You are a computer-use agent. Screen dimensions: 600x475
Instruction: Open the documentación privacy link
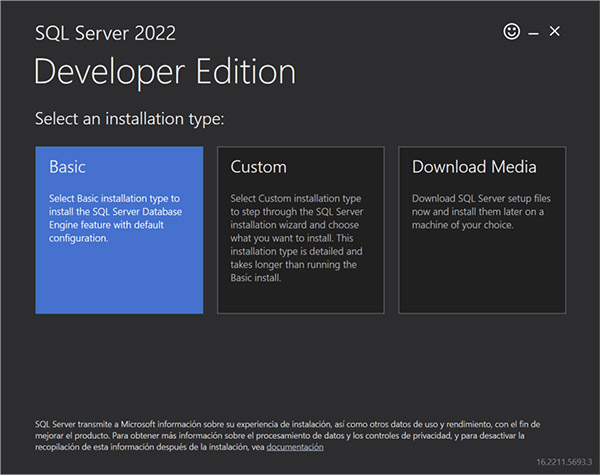pos(295,447)
